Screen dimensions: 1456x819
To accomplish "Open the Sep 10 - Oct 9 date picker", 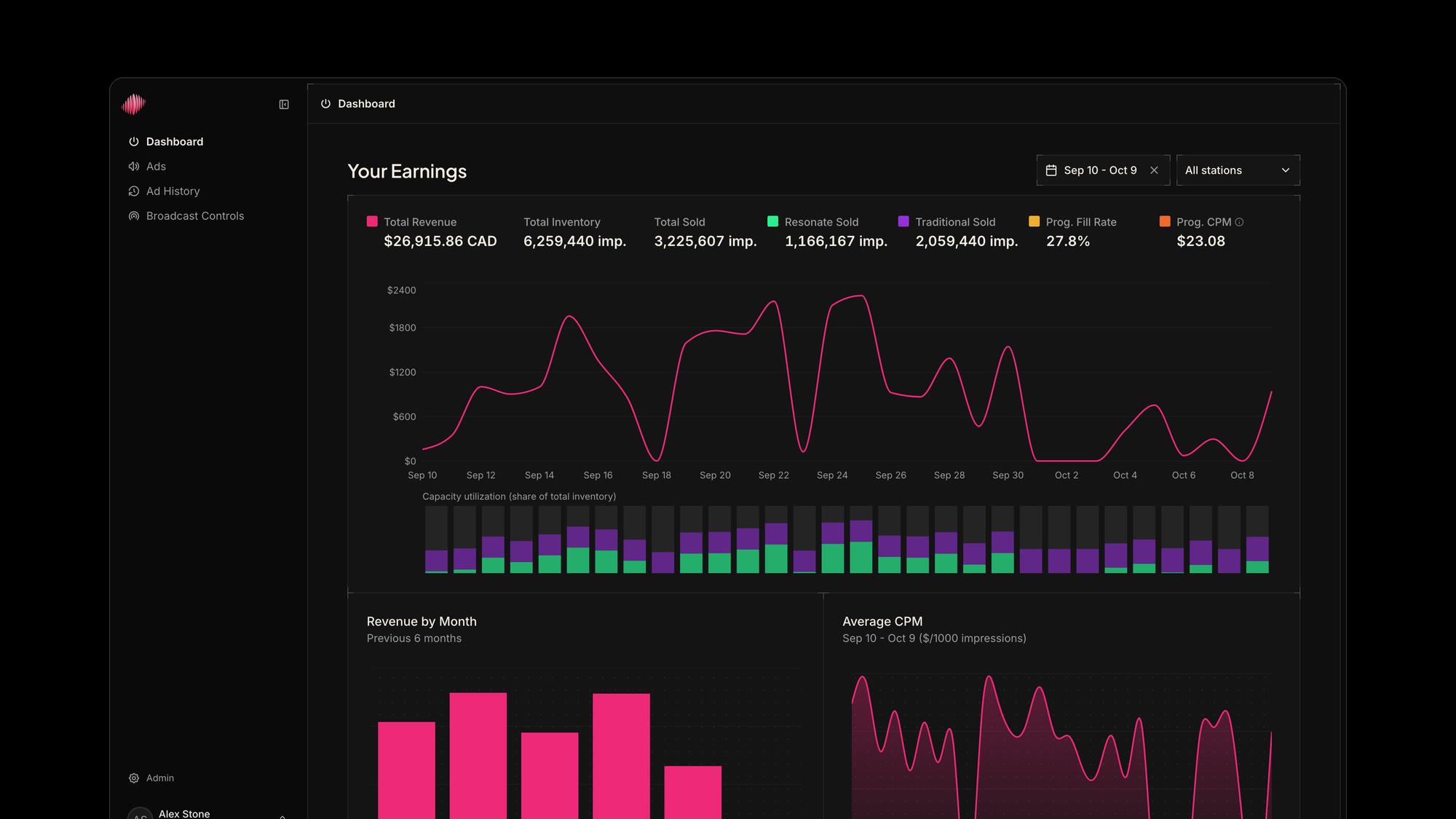I will 1103,170.
